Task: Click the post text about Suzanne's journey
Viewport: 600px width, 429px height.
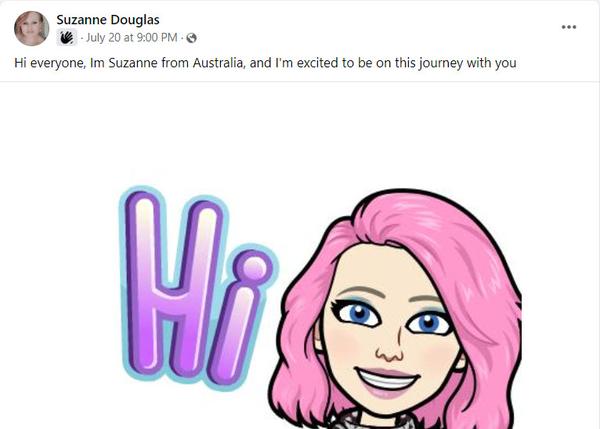Action: pos(265,63)
